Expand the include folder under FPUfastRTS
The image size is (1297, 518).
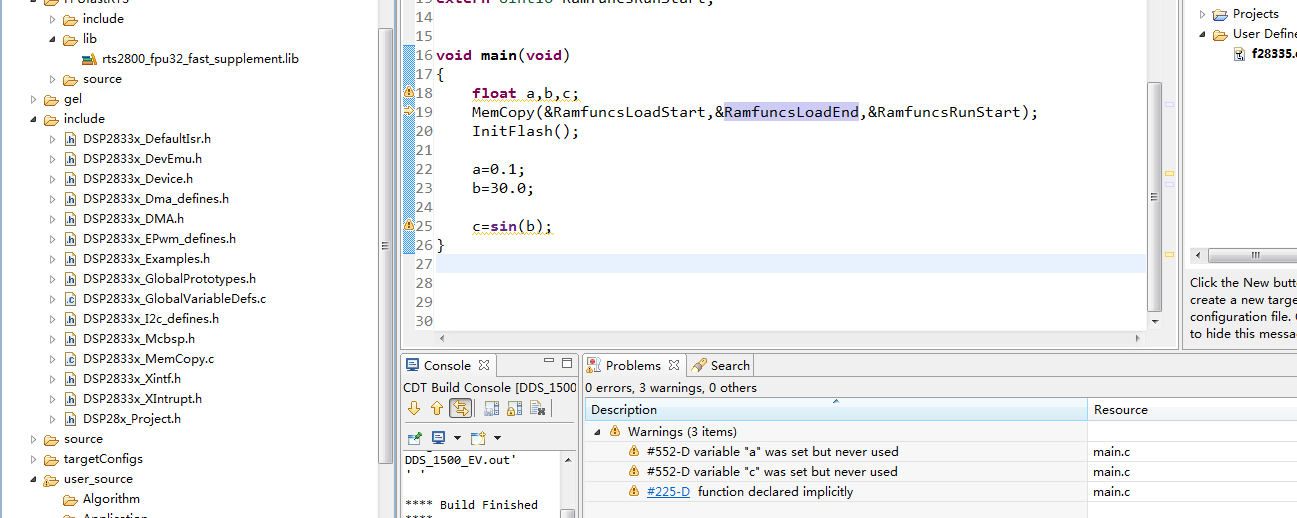pos(54,19)
